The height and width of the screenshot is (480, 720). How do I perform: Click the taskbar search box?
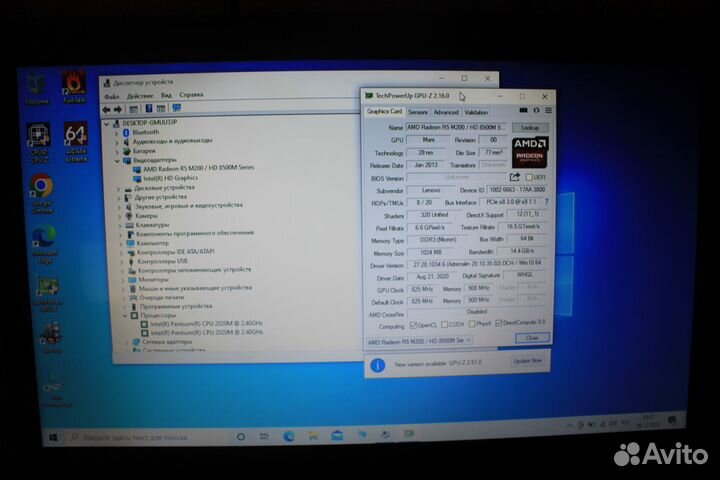click(149, 437)
